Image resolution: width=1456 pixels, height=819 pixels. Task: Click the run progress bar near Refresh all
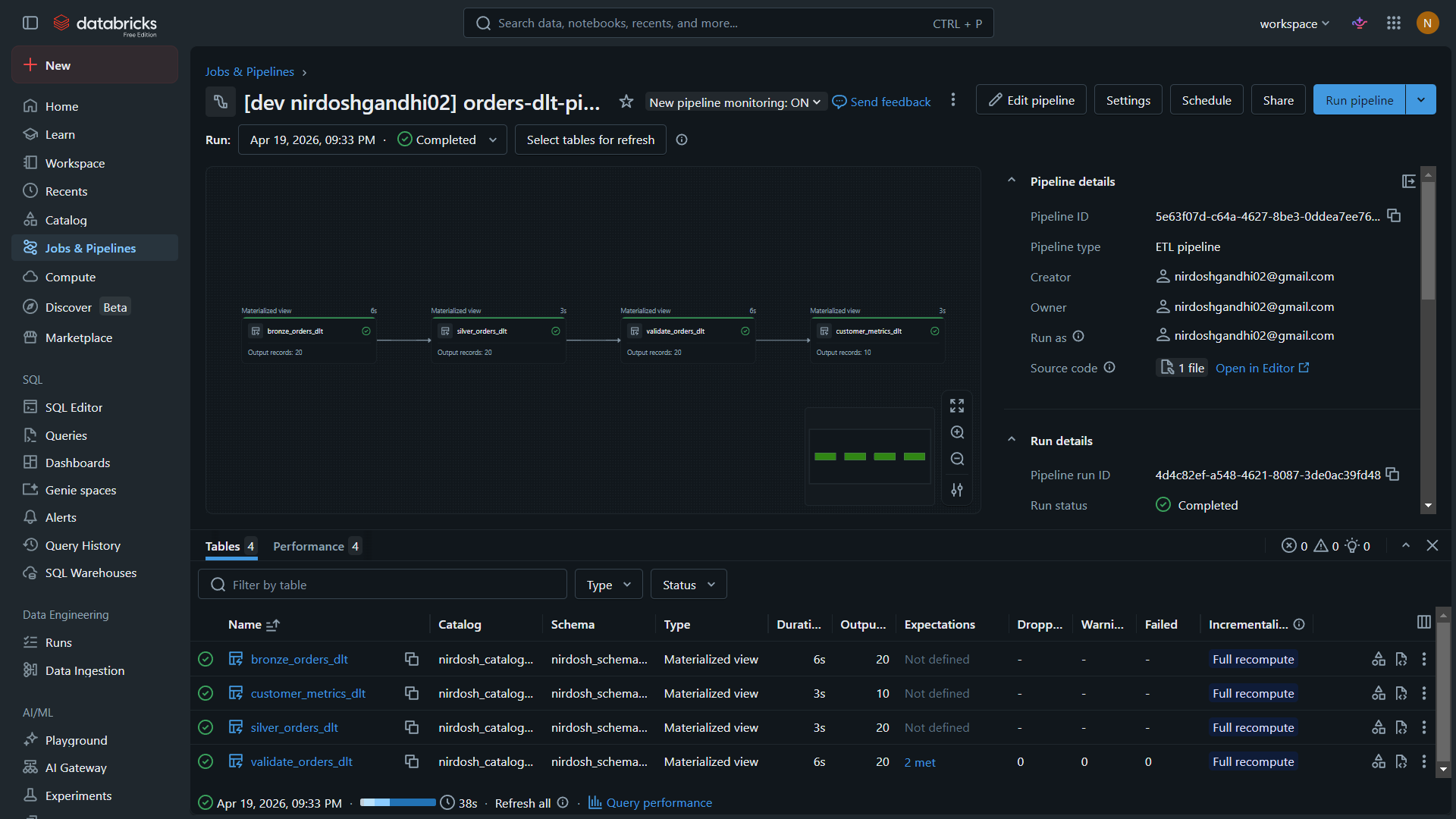tap(397, 802)
